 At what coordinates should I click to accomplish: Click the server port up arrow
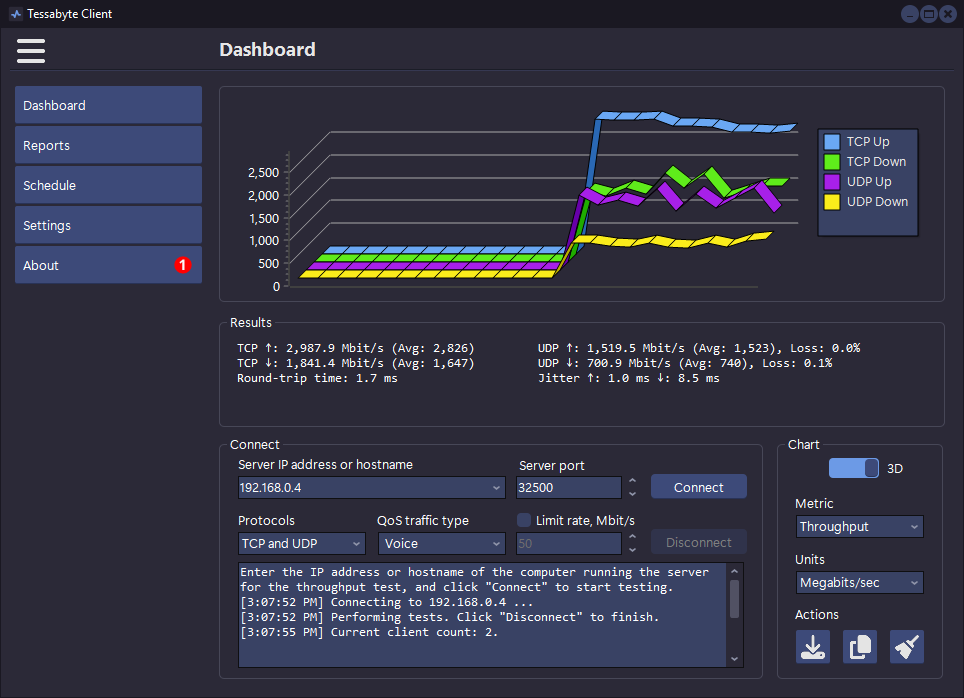pos(632,482)
